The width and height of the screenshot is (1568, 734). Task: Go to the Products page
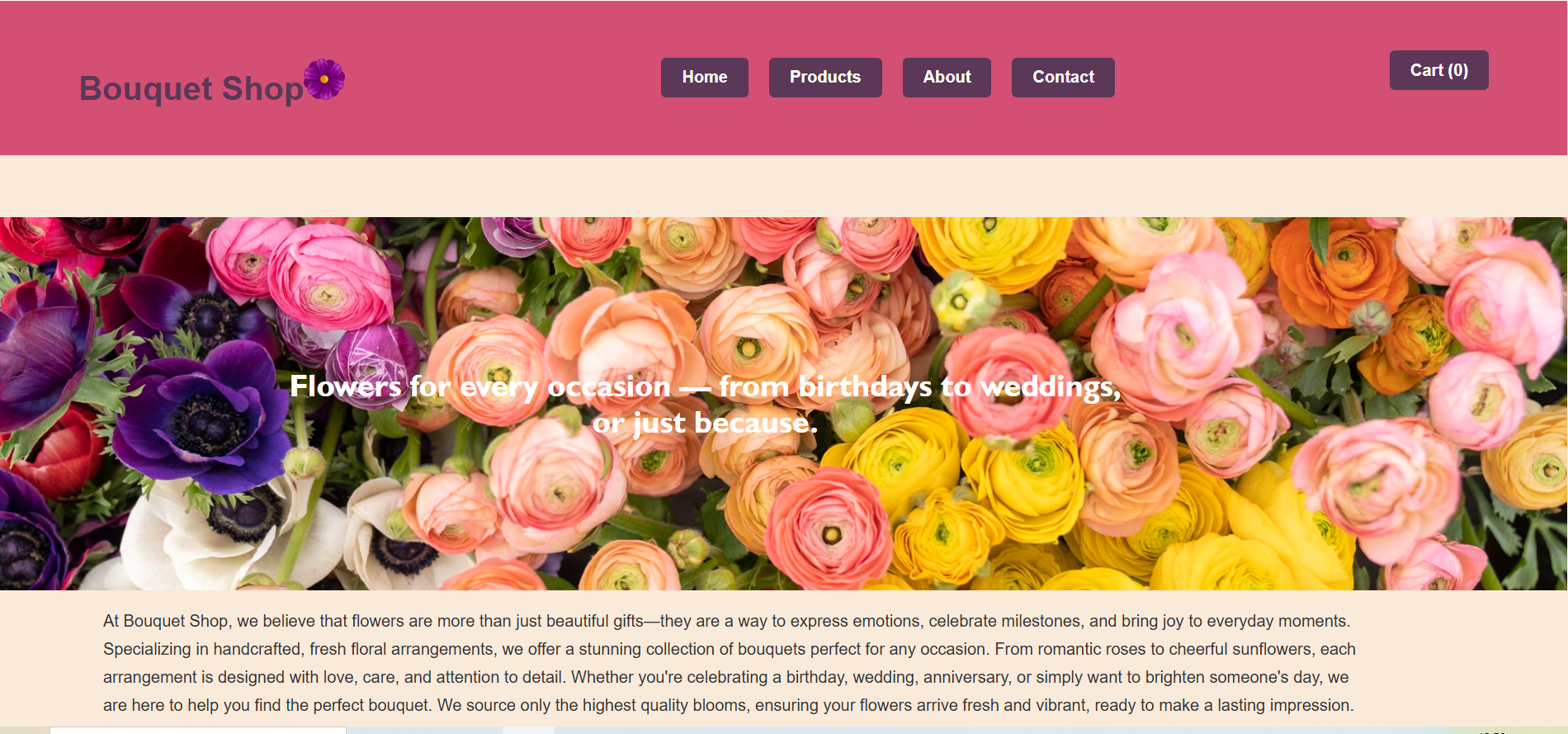coord(825,77)
